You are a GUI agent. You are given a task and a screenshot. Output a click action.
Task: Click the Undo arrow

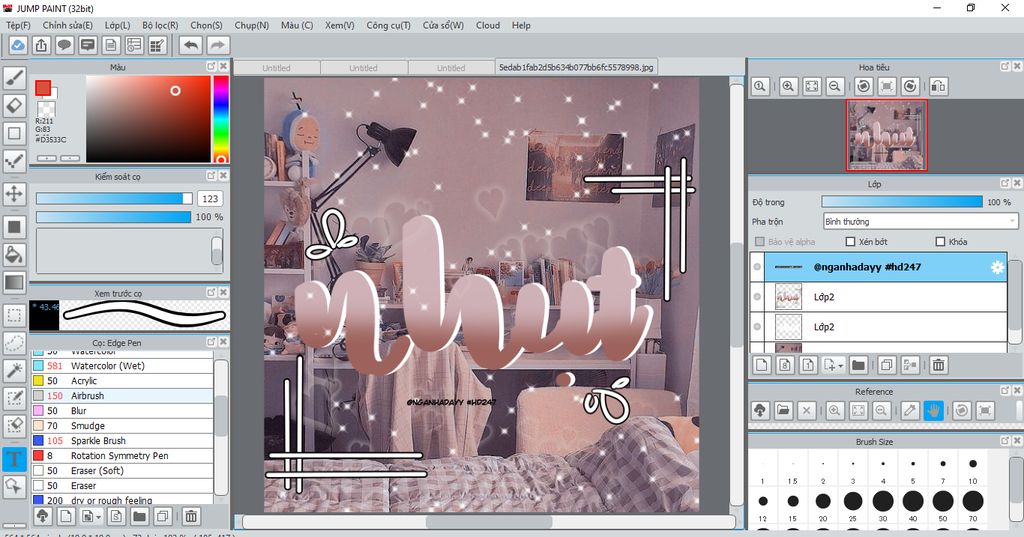tap(191, 45)
